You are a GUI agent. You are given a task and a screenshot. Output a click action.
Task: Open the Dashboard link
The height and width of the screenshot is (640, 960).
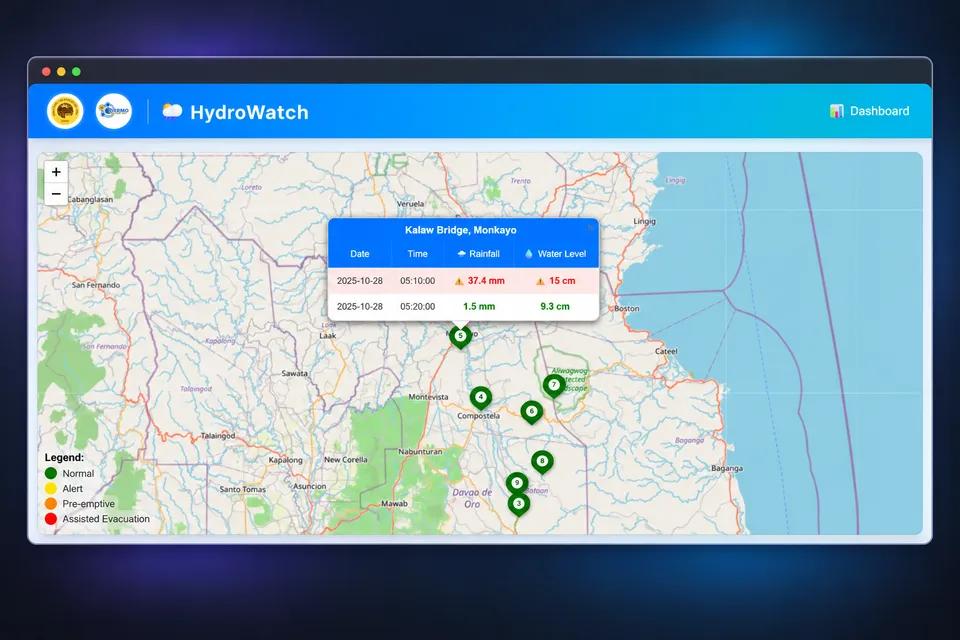tap(869, 111)
